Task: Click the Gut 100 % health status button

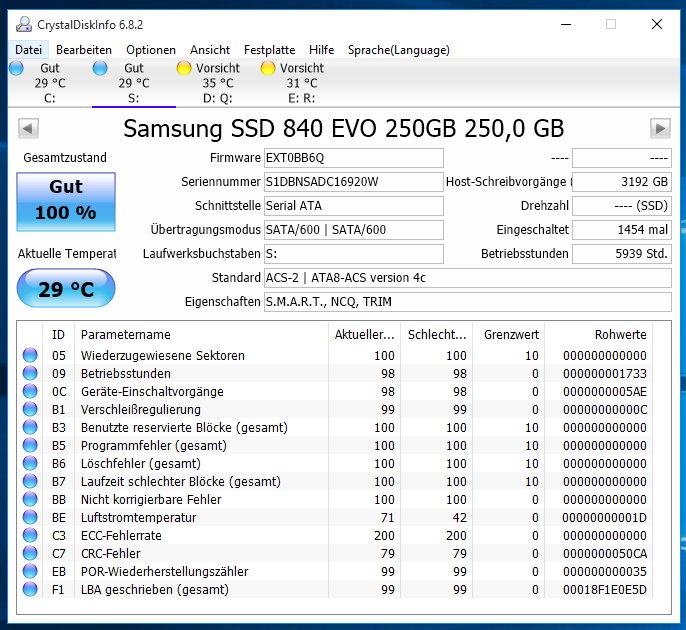Action: tap(66, 202)
